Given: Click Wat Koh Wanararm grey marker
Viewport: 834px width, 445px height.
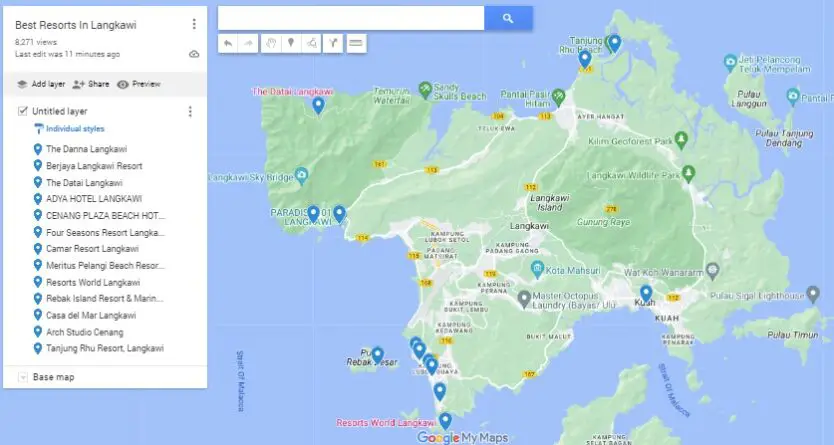Looking at the screenshot, I should point(713,270).
